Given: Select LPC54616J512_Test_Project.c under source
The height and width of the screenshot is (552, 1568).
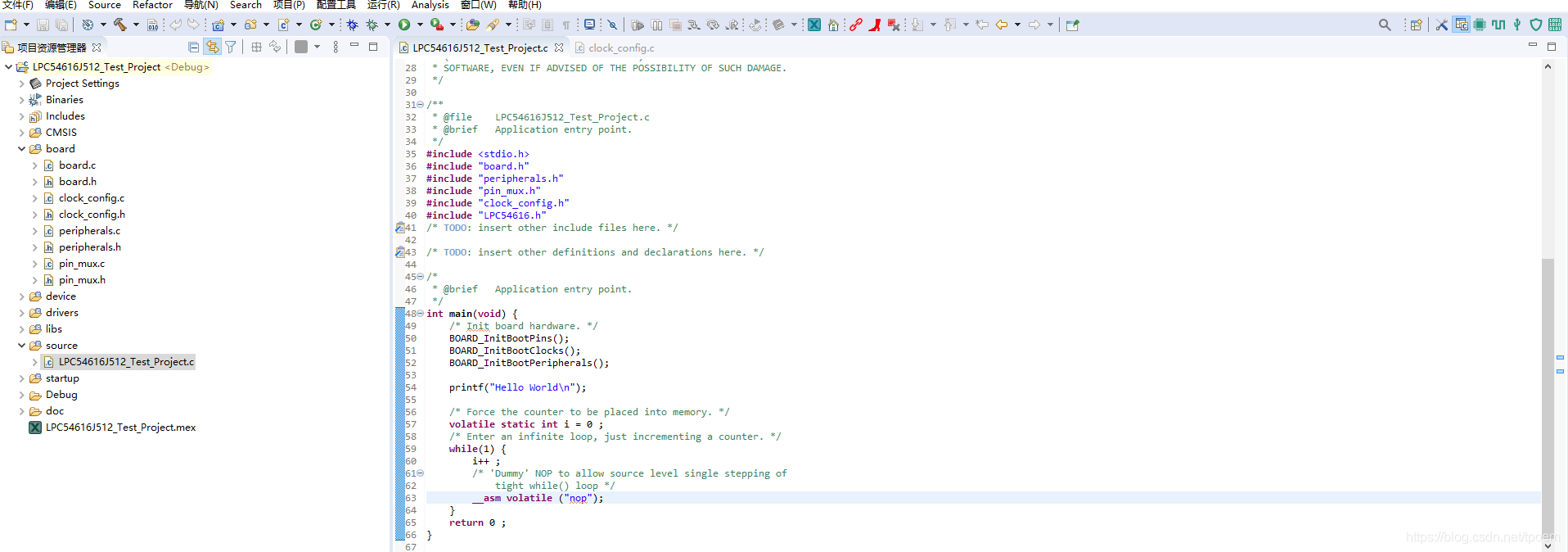Looking at the screenshot, I should coord(126,362).
